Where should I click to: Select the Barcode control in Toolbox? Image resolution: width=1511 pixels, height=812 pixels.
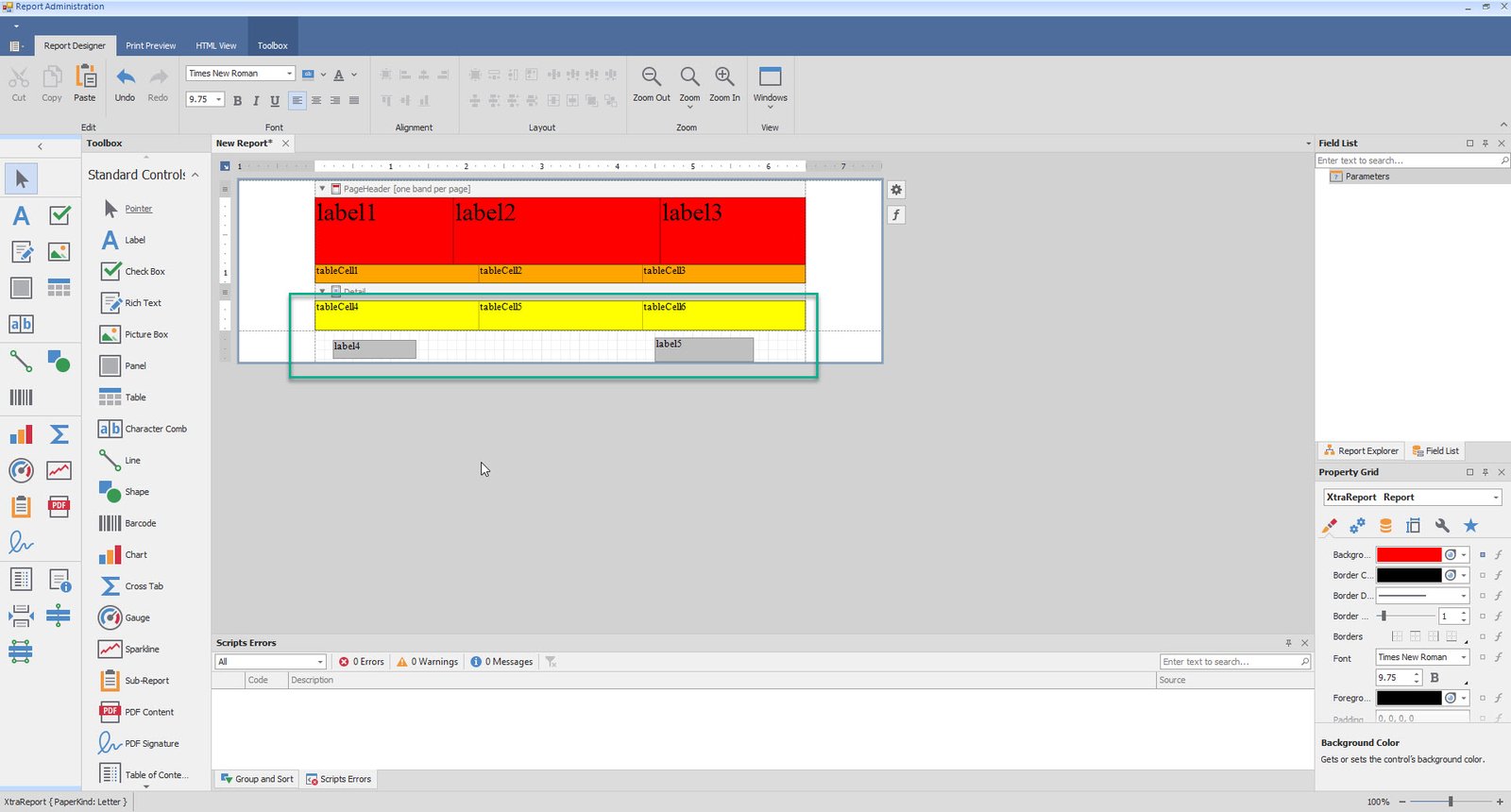(140, 523)
